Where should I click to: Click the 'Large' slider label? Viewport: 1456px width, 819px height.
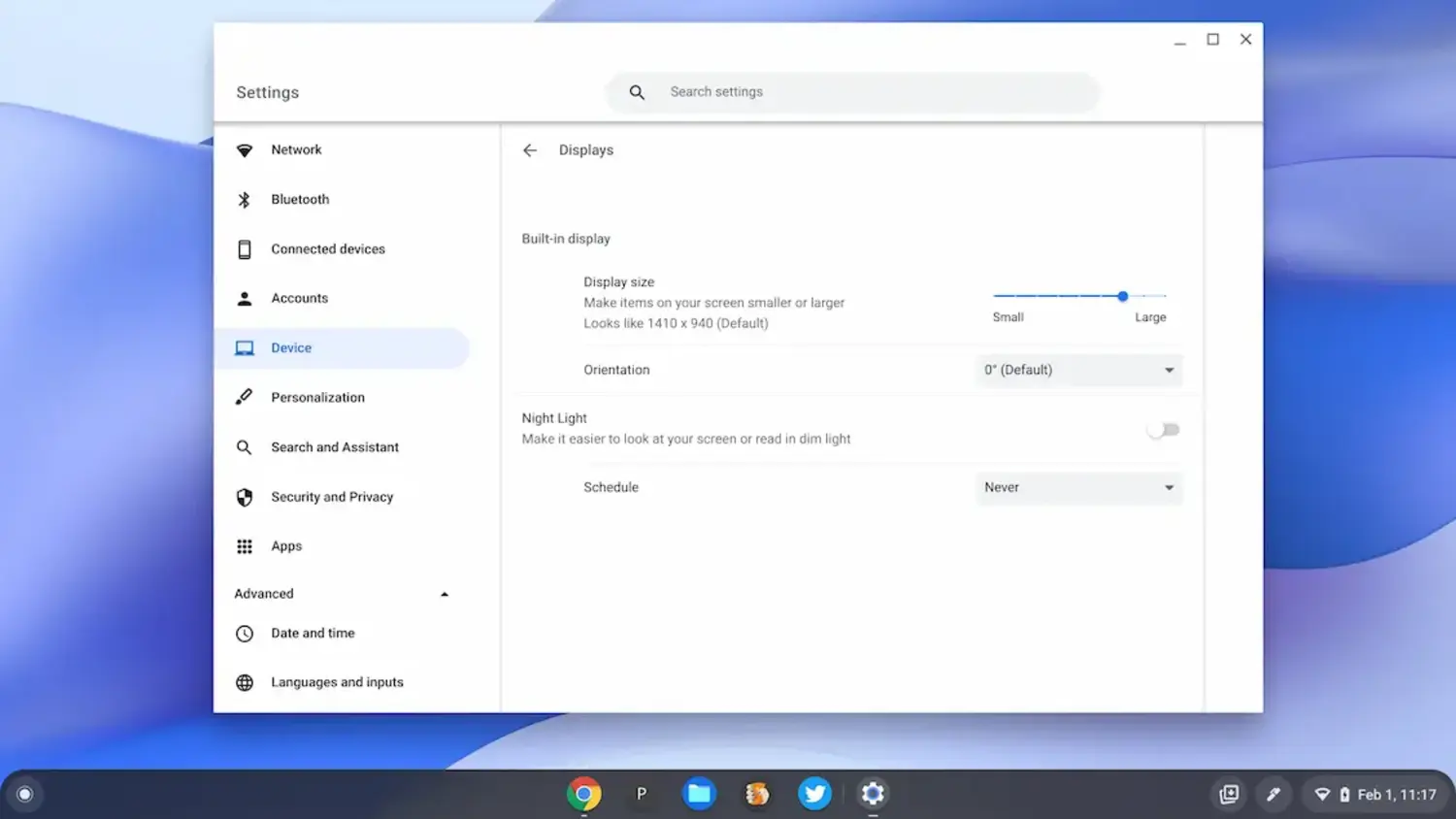point(1150,317)
